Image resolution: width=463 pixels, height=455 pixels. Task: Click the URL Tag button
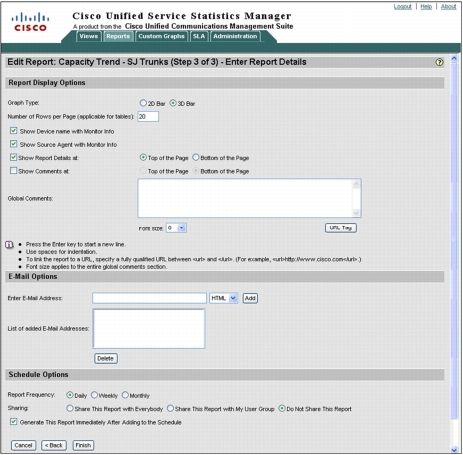click(341, 228)
